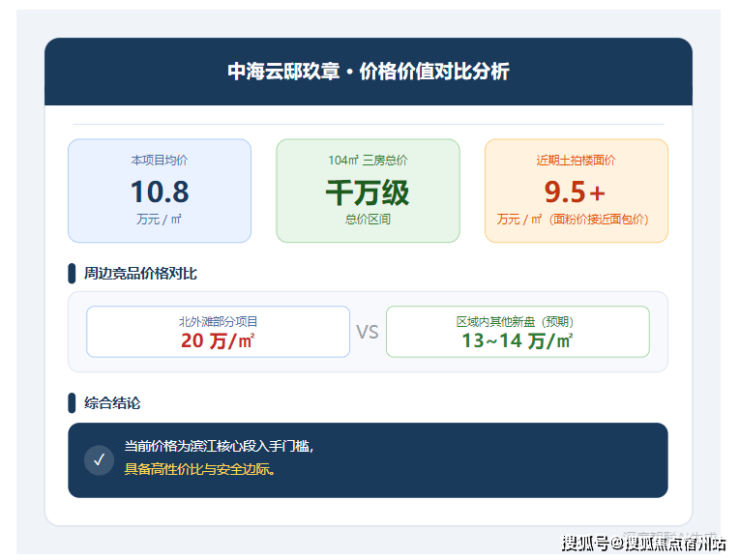
Task: Click the 9.5+ floor price value
Action: point(575,192)
